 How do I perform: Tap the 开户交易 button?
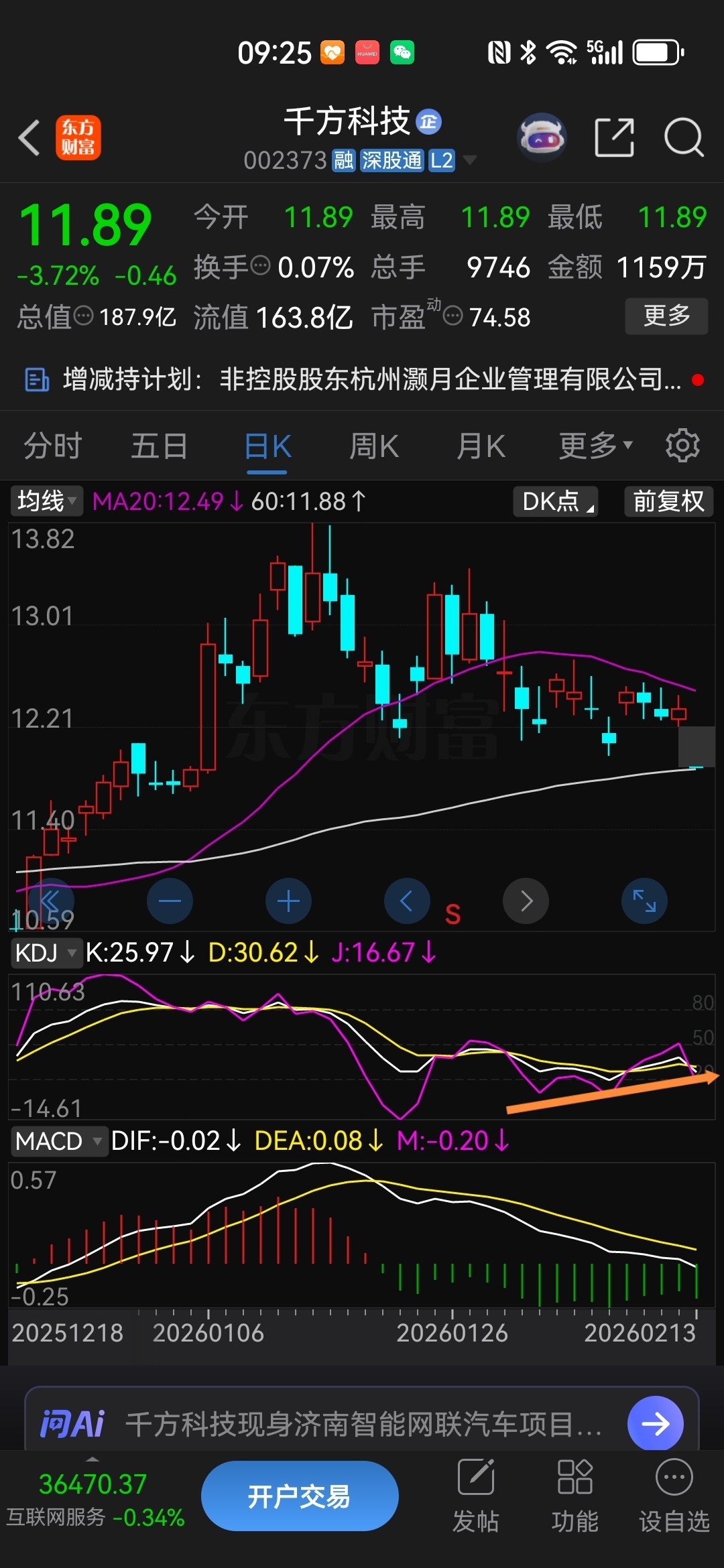click(300, 1496)
